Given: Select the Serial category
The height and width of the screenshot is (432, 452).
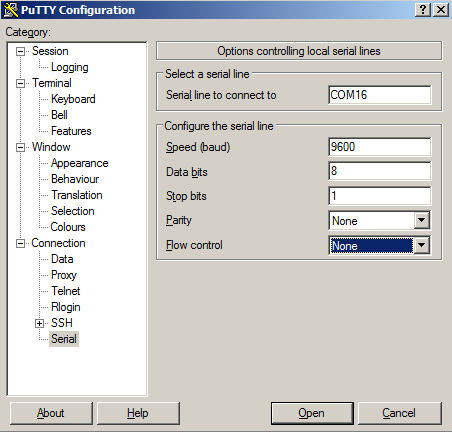Looking at the screenshot, I should 64,339.
